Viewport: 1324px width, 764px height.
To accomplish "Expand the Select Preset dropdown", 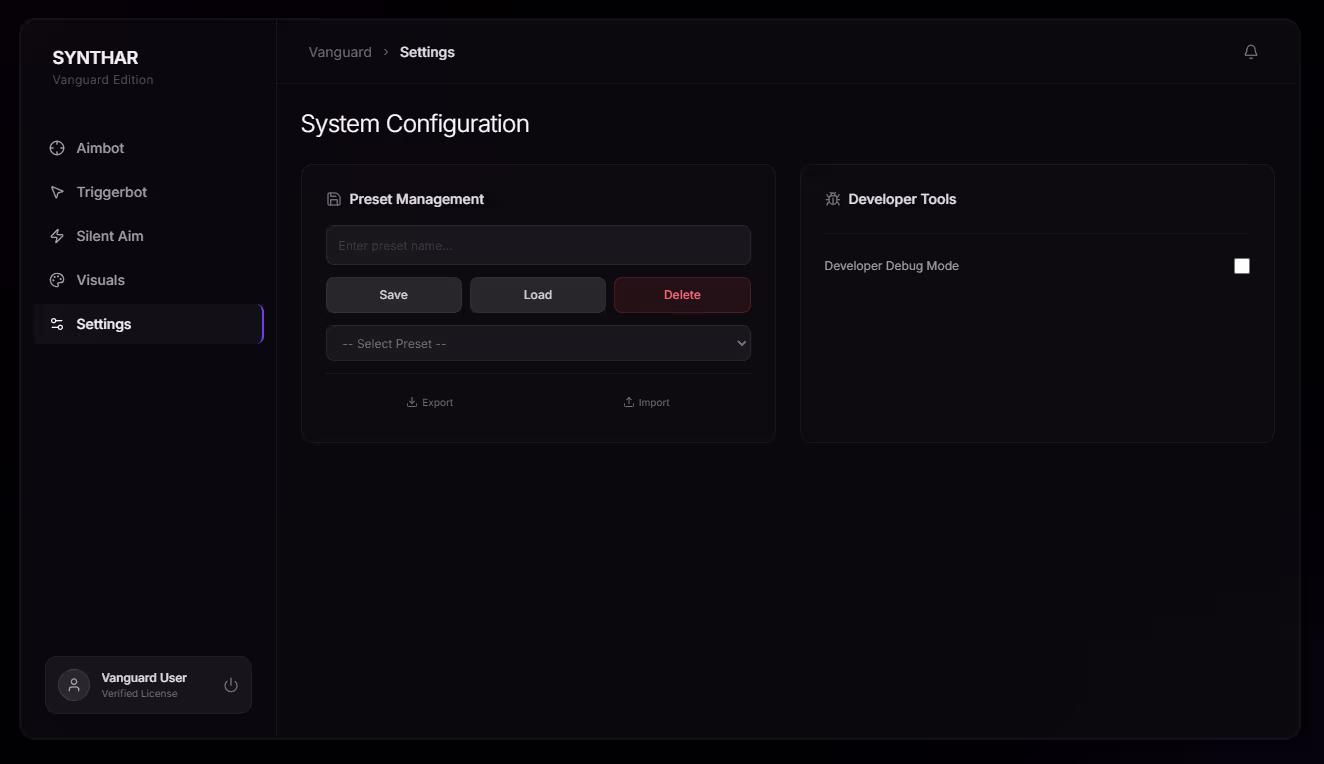I will pos(538,343).
